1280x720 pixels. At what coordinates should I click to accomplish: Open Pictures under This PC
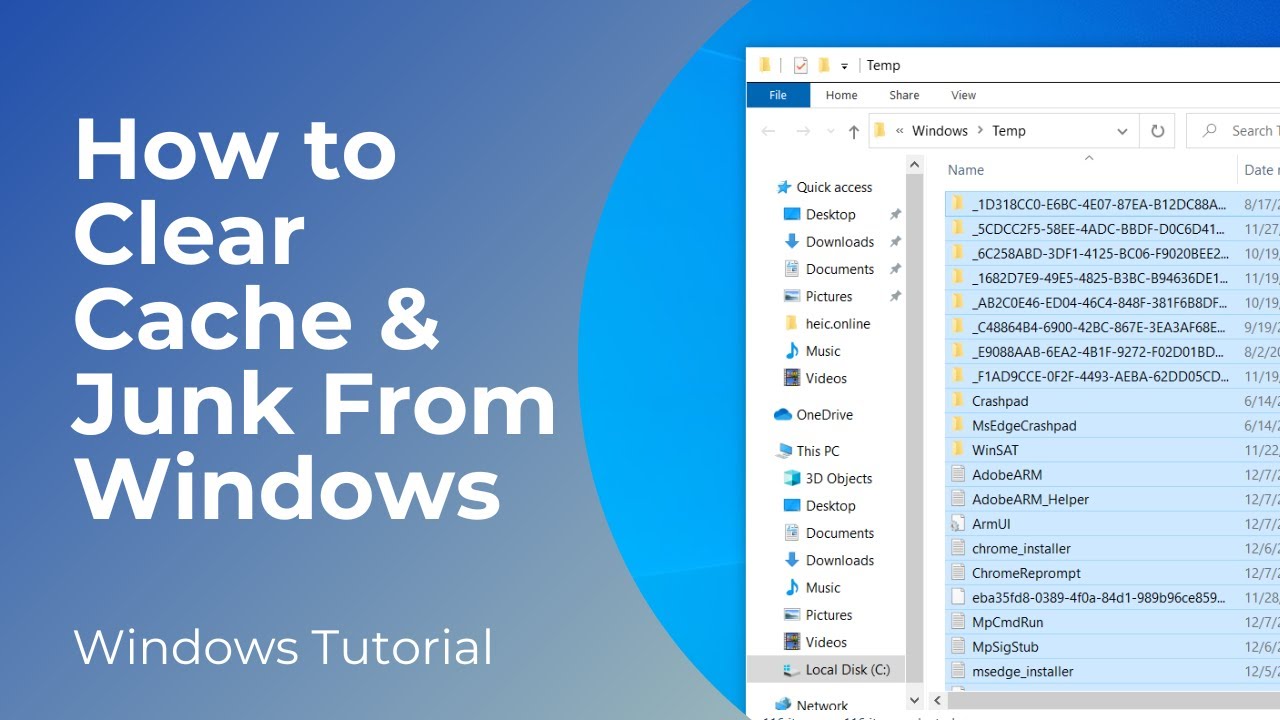tap(829, 615)
